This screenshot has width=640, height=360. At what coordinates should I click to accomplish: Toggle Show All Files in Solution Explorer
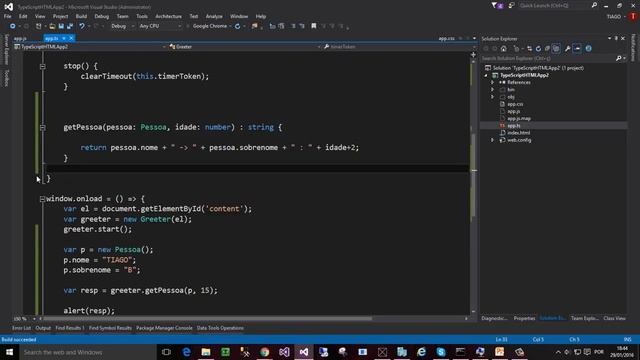point(556,49)
